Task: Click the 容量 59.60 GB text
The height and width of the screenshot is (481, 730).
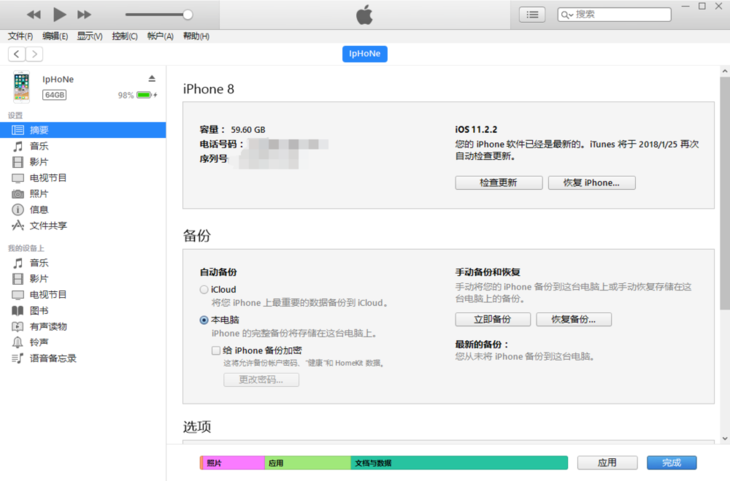Action: tap(232, 129)
